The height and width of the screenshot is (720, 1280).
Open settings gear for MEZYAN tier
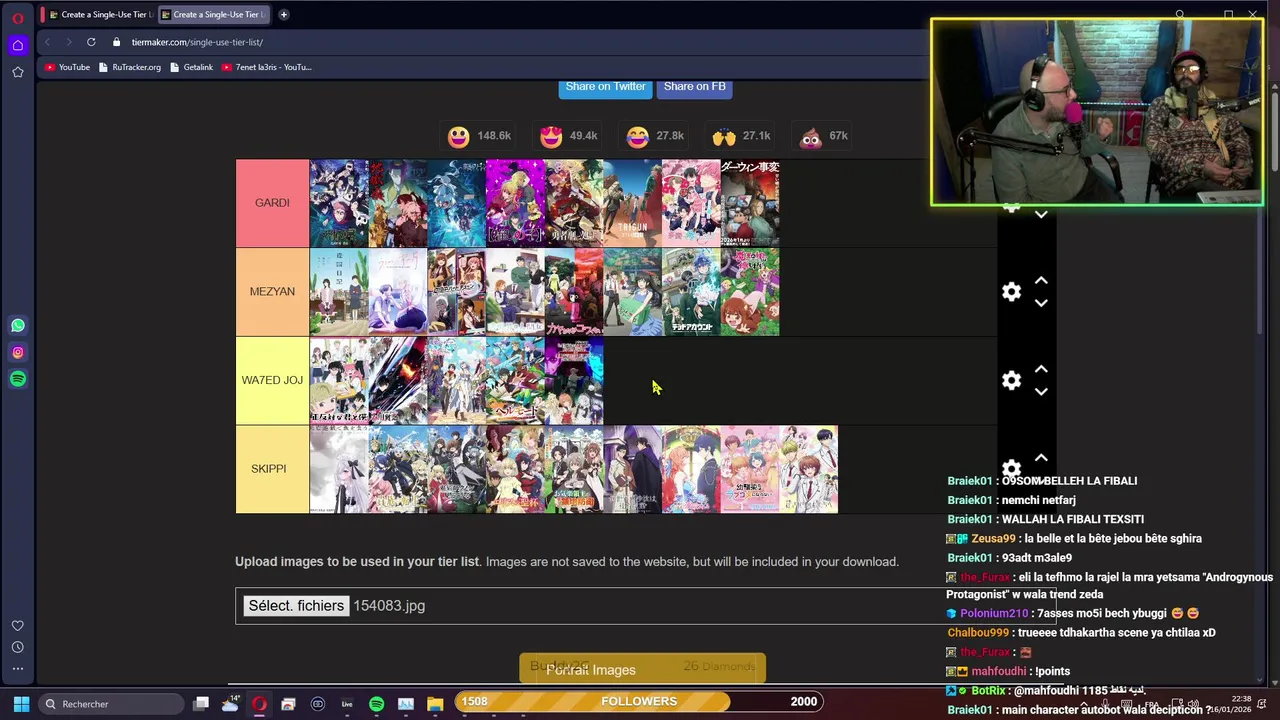tap(1012, 291)
